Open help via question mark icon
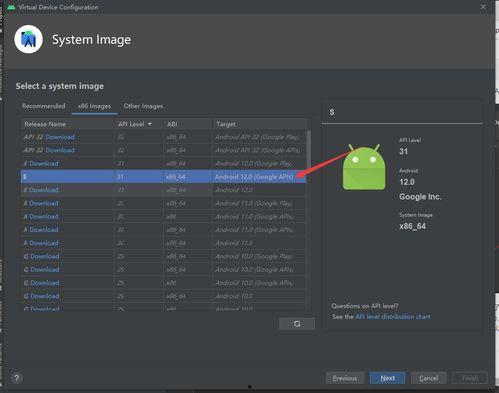The height and width of the screenshot is (393, 499). (17, 378)
